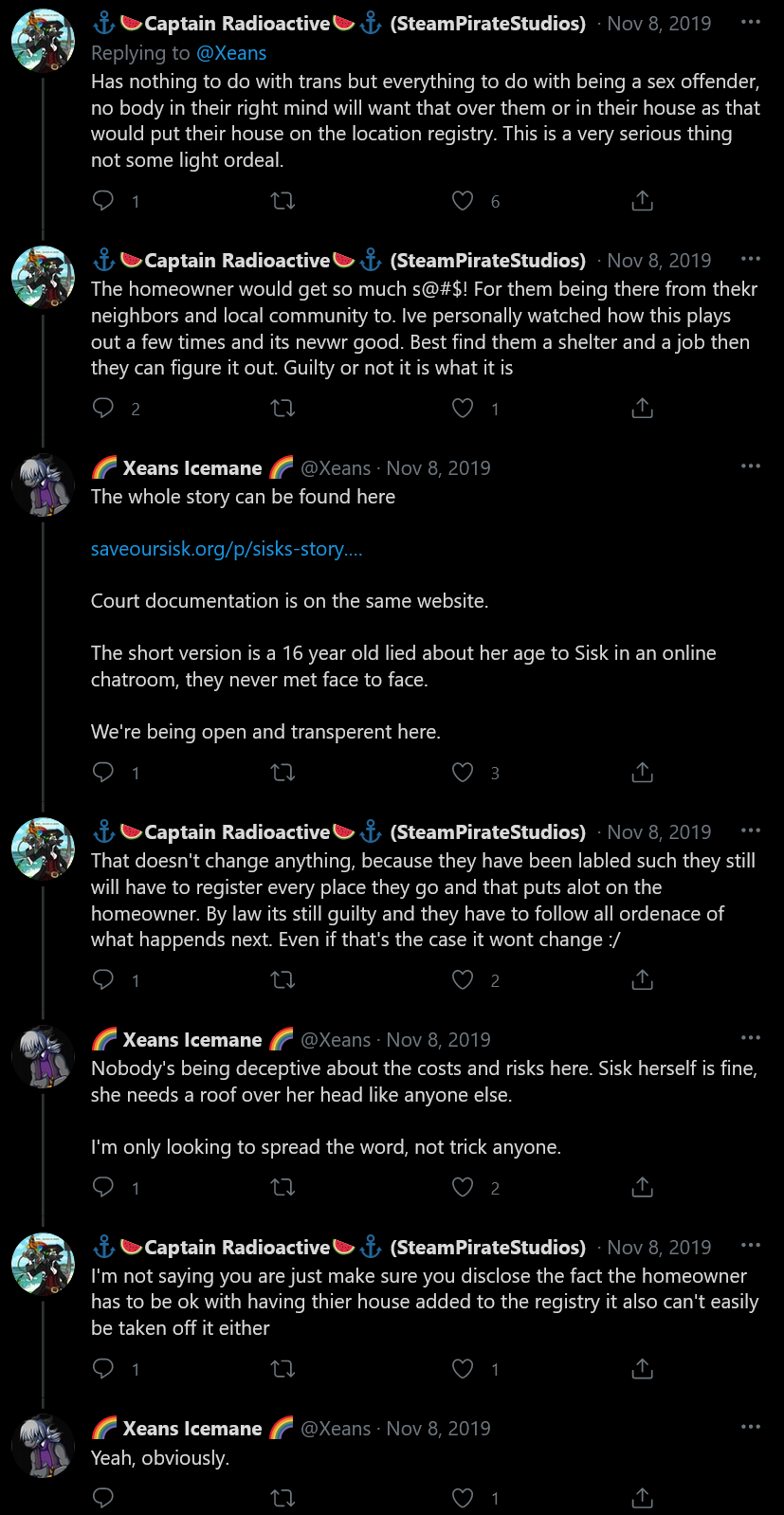Screen dimensions: 784x1515
Task: Retweet the 'Yeah, obviously.' tweet
Action: click(x=283, y=1498)
